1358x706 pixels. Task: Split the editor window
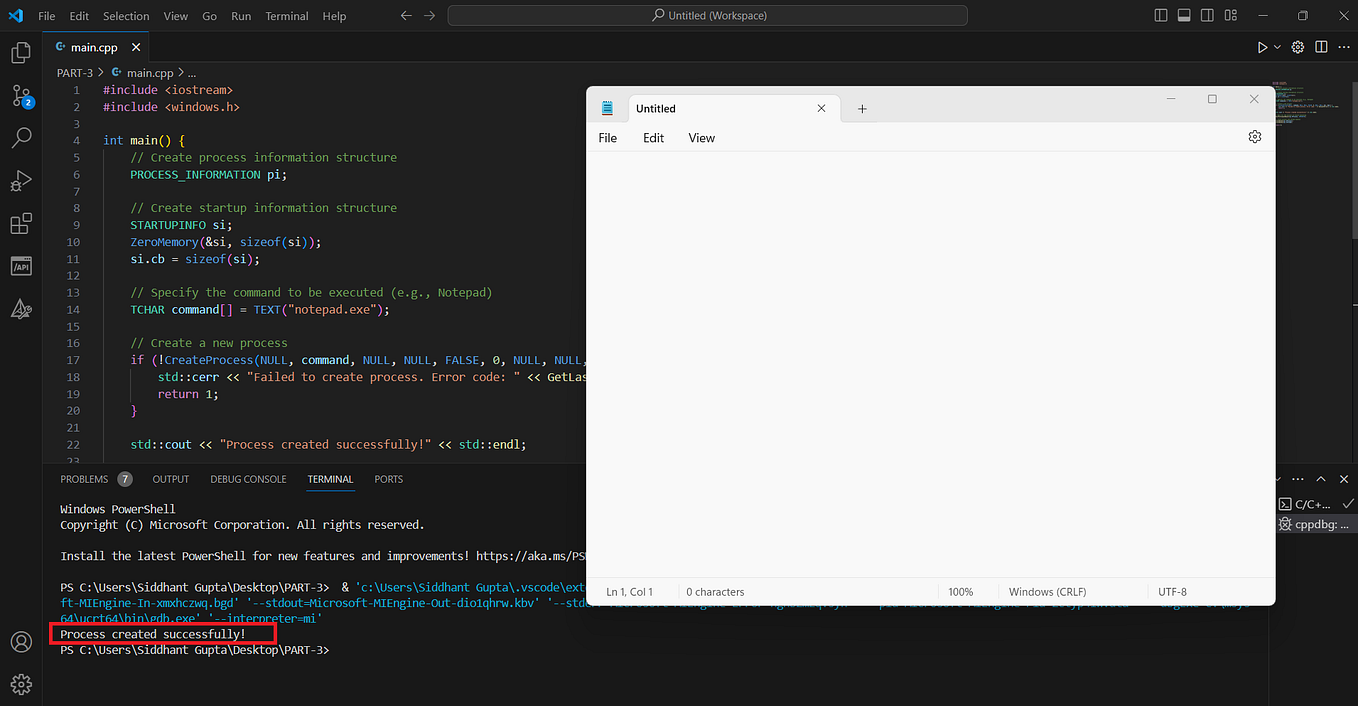click(x=1320, y=46)
